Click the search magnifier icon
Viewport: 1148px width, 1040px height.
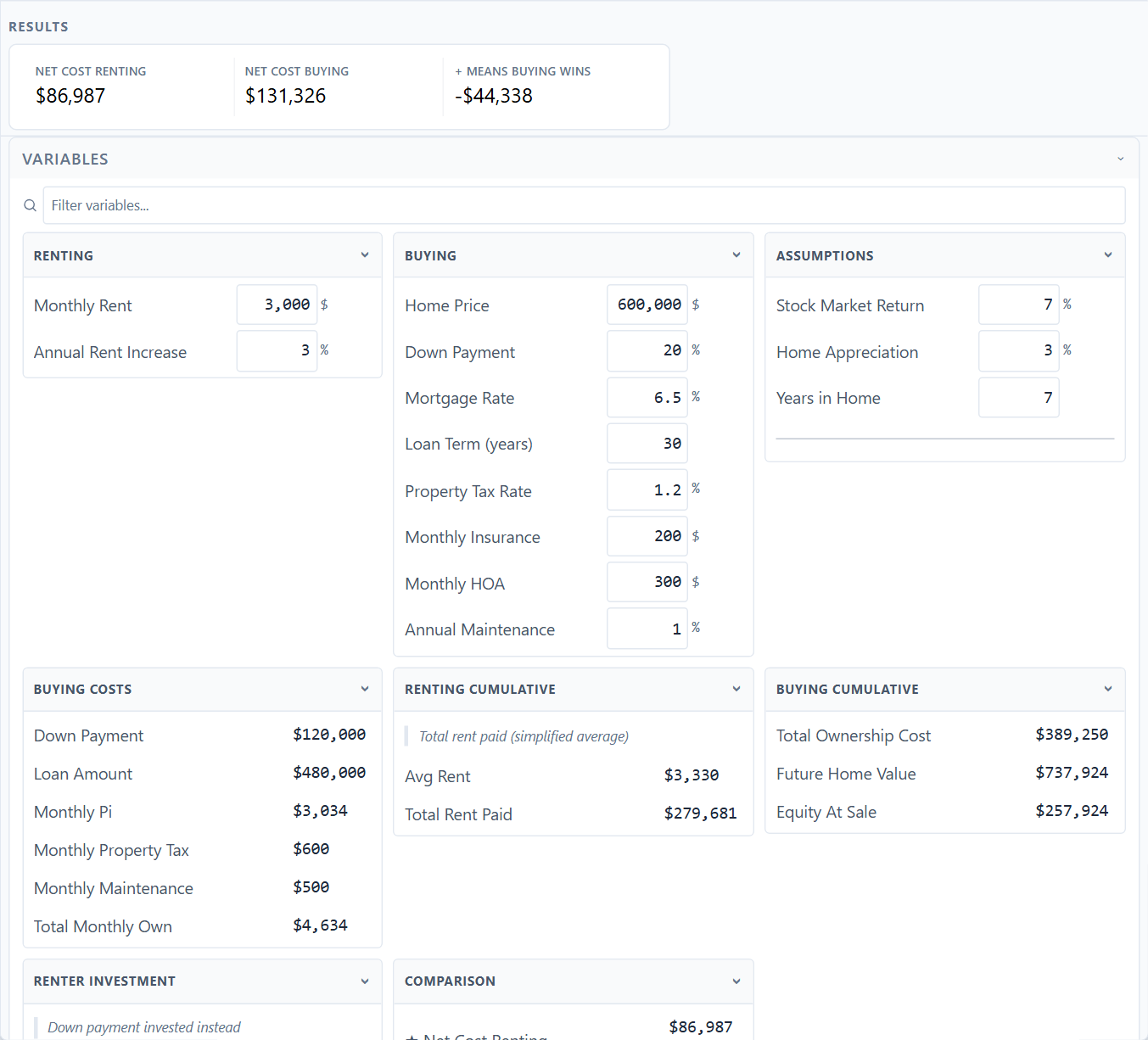pos(30,205)
